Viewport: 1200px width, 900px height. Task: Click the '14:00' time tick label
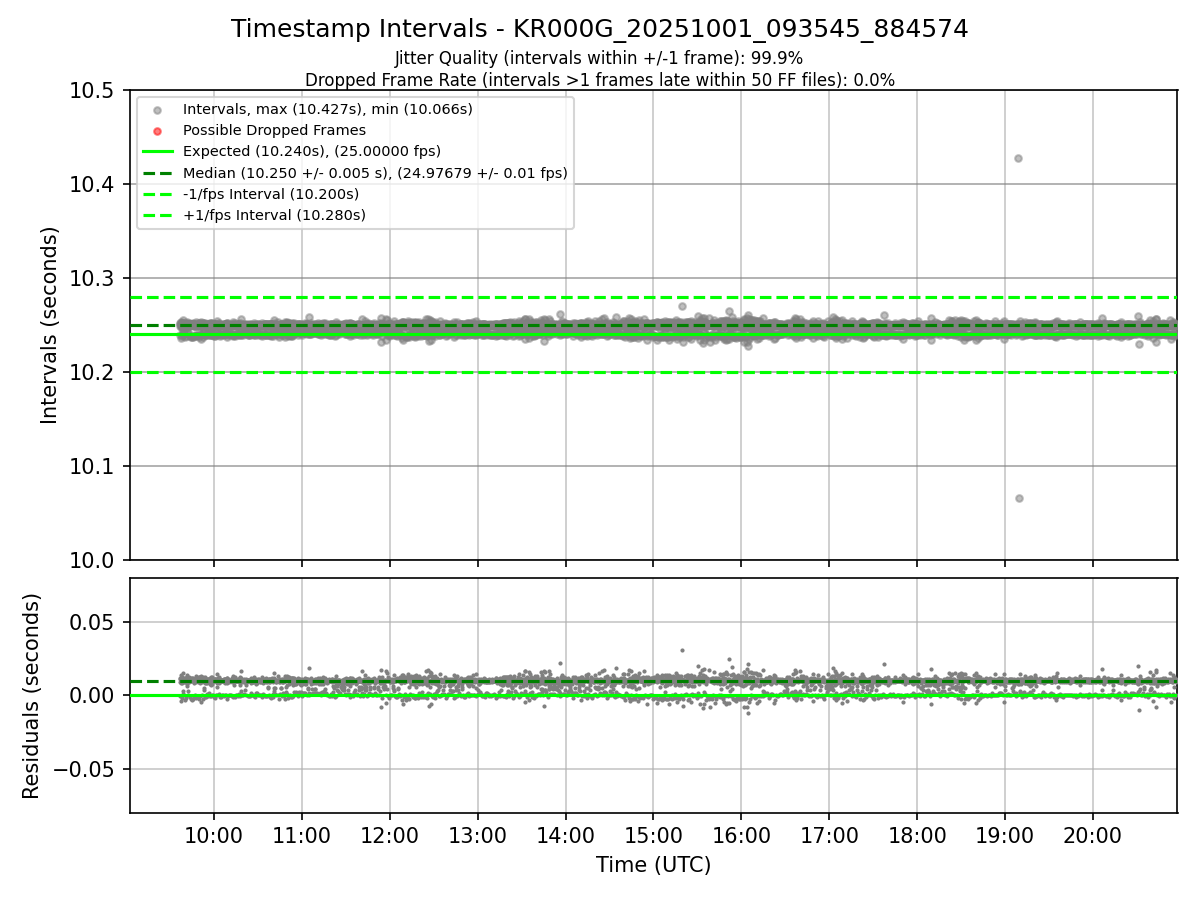click(x=566, y=835)
